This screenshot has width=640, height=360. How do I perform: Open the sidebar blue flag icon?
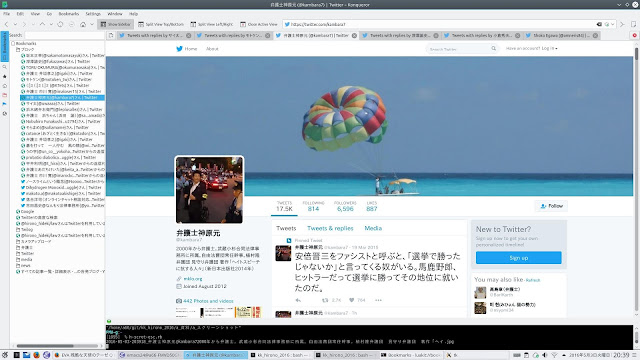coord(4,104)
